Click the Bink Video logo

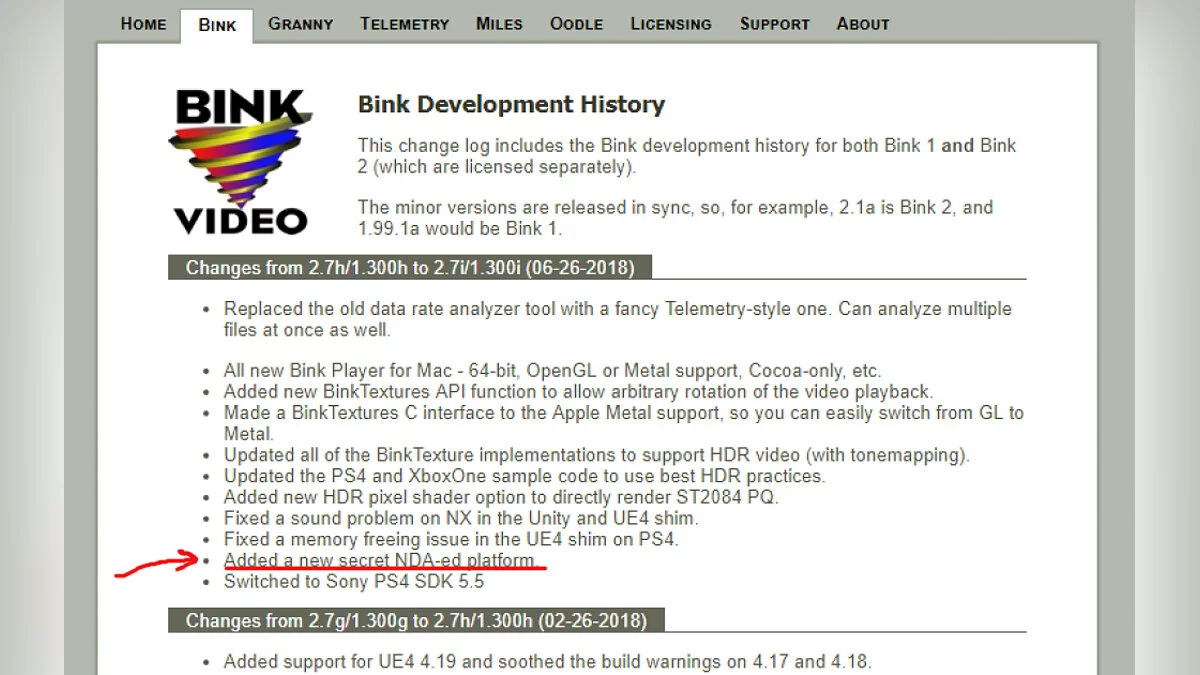click(240, 162)
